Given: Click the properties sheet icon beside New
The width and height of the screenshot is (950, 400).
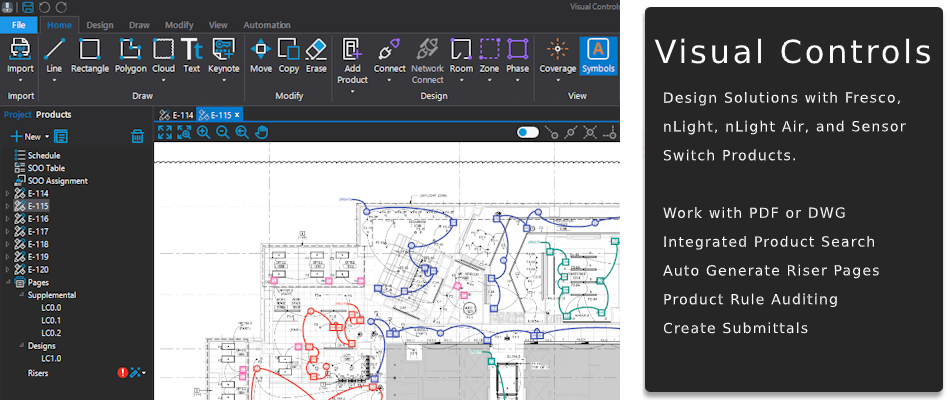Looking at the screenshot, I should click(x=61, y=136).
